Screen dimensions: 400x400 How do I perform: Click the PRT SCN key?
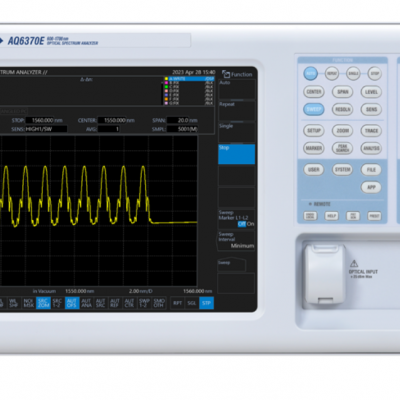(x=353, y=216)
